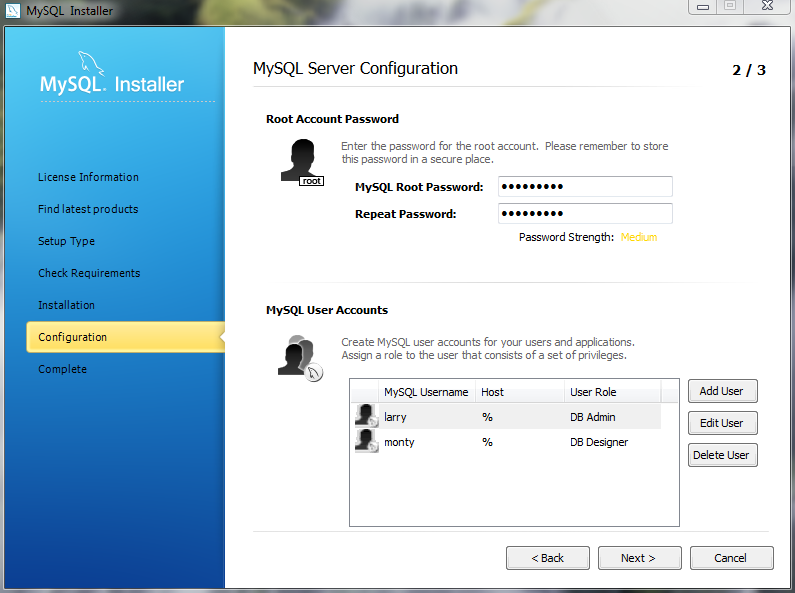This screenshot has width=795, height=593.
Task: Focus the MySQL Root Password field
Action: [x=585, y=187]
